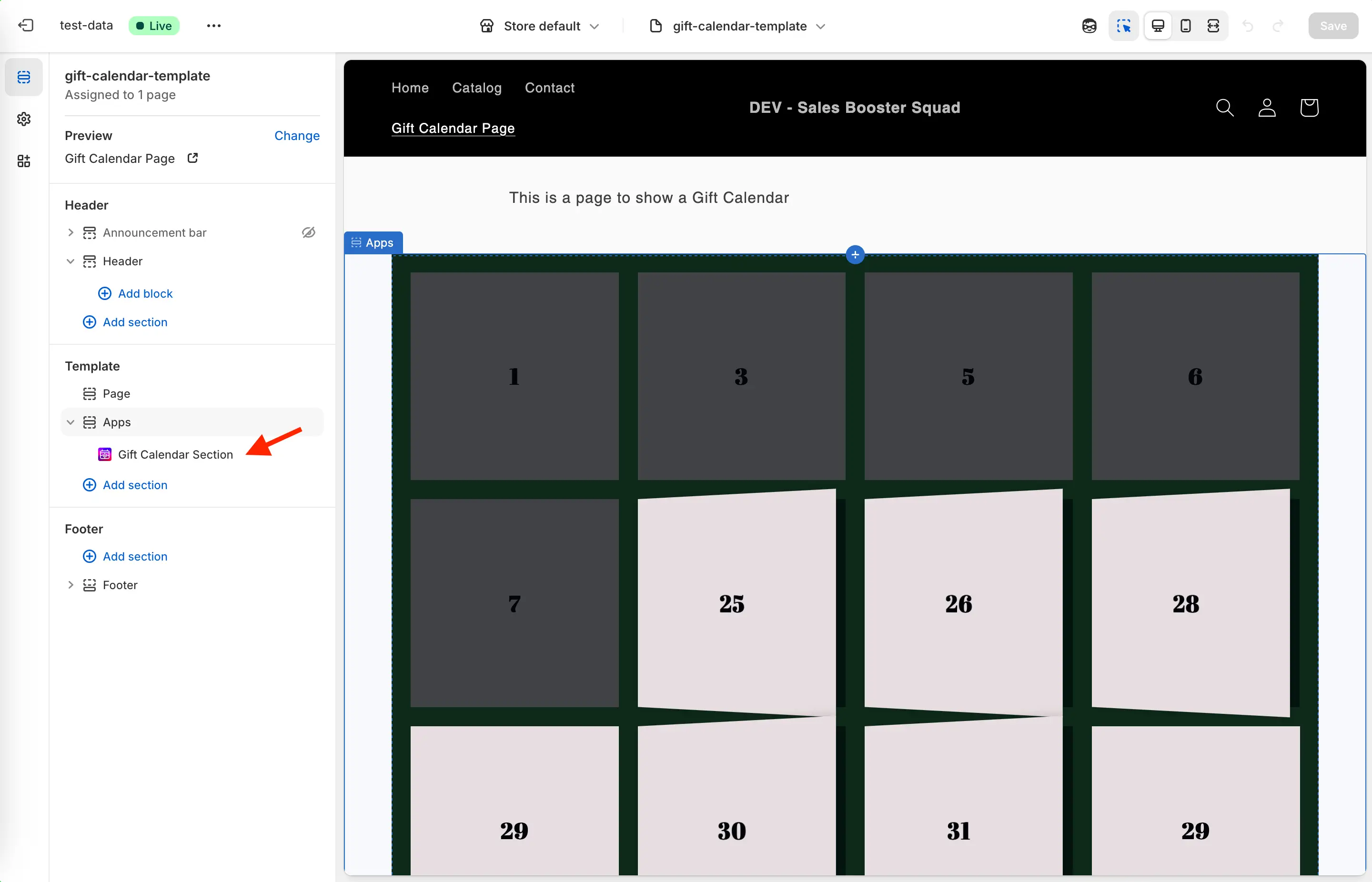The image size is (1372, 882).
Task: Open calendar door number 3
Action: (741, 376)
